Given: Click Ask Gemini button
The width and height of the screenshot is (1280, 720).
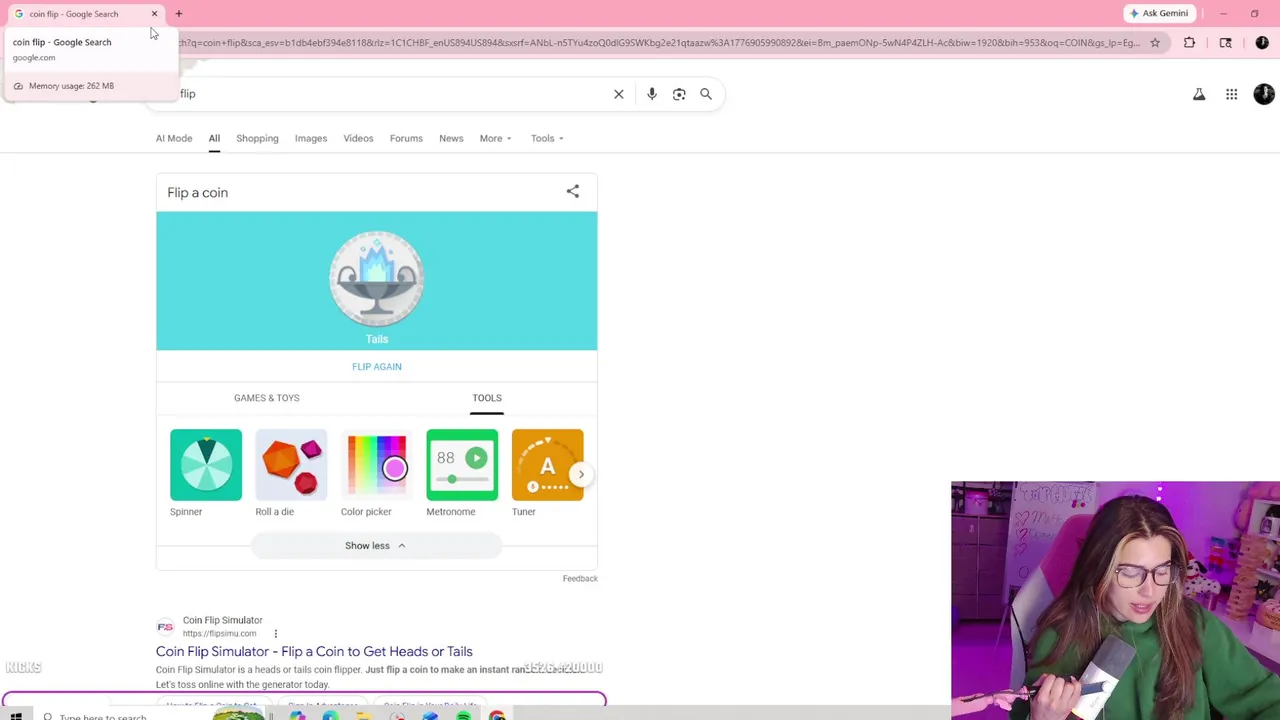Looking at the screenshot, I should coord(1158,13).
